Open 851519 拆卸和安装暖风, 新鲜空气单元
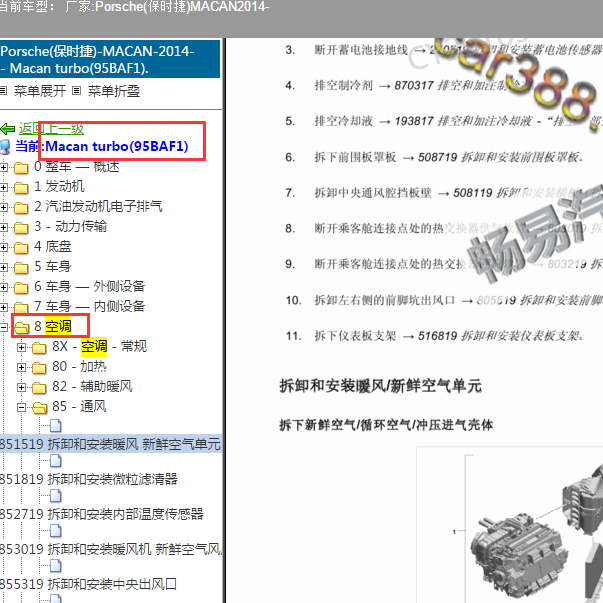The image size is (603, 603). pyautogui.click(x=111, y=444)
